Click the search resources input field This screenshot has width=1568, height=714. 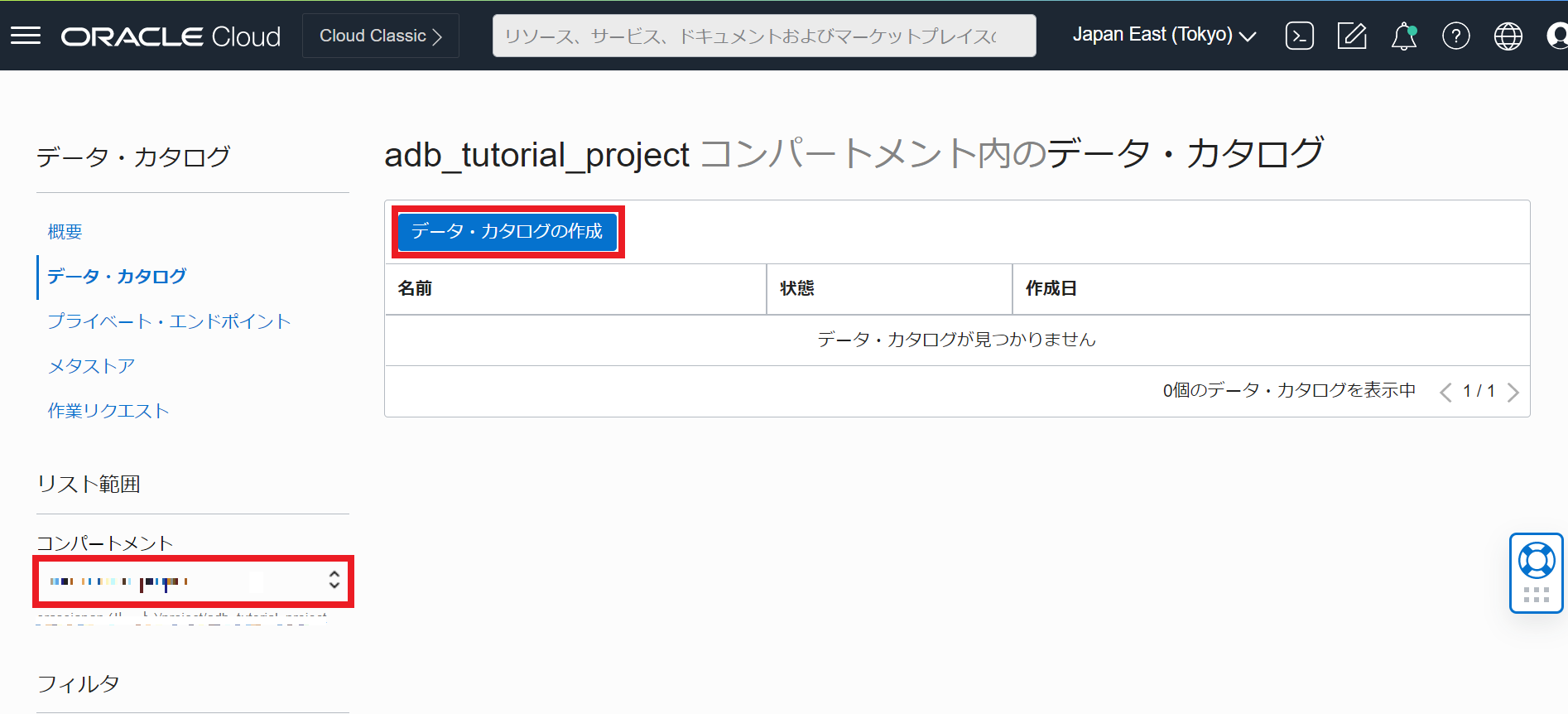763,36
